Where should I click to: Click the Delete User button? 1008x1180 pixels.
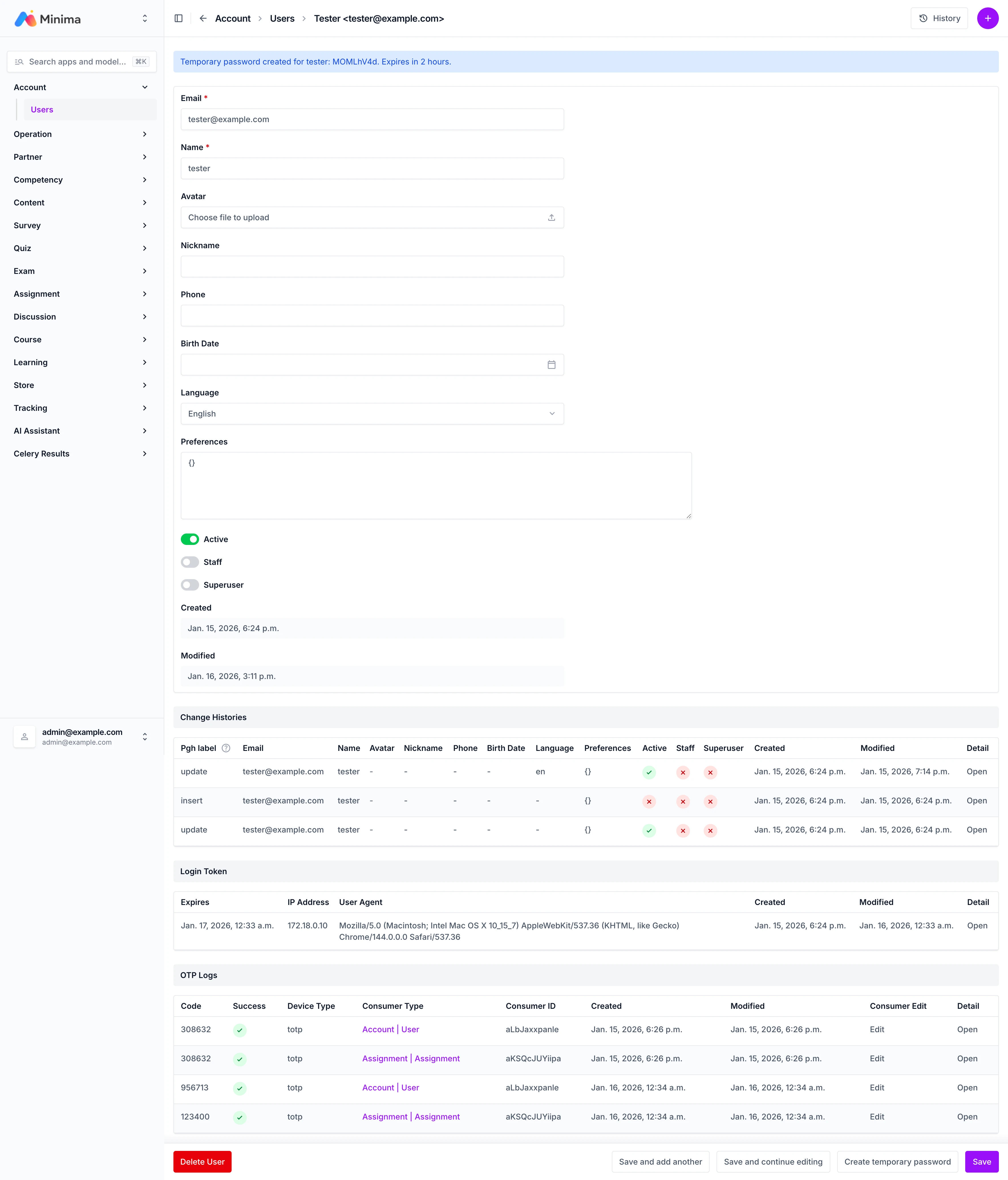coord(202,1162)
